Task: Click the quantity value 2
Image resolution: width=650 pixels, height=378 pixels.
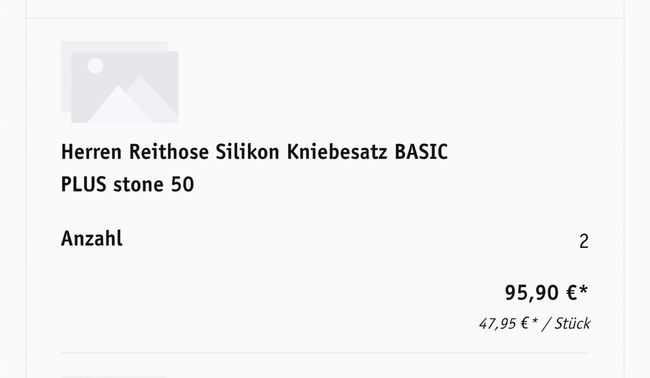Action: pyautogui.click(x=584, y=242)
